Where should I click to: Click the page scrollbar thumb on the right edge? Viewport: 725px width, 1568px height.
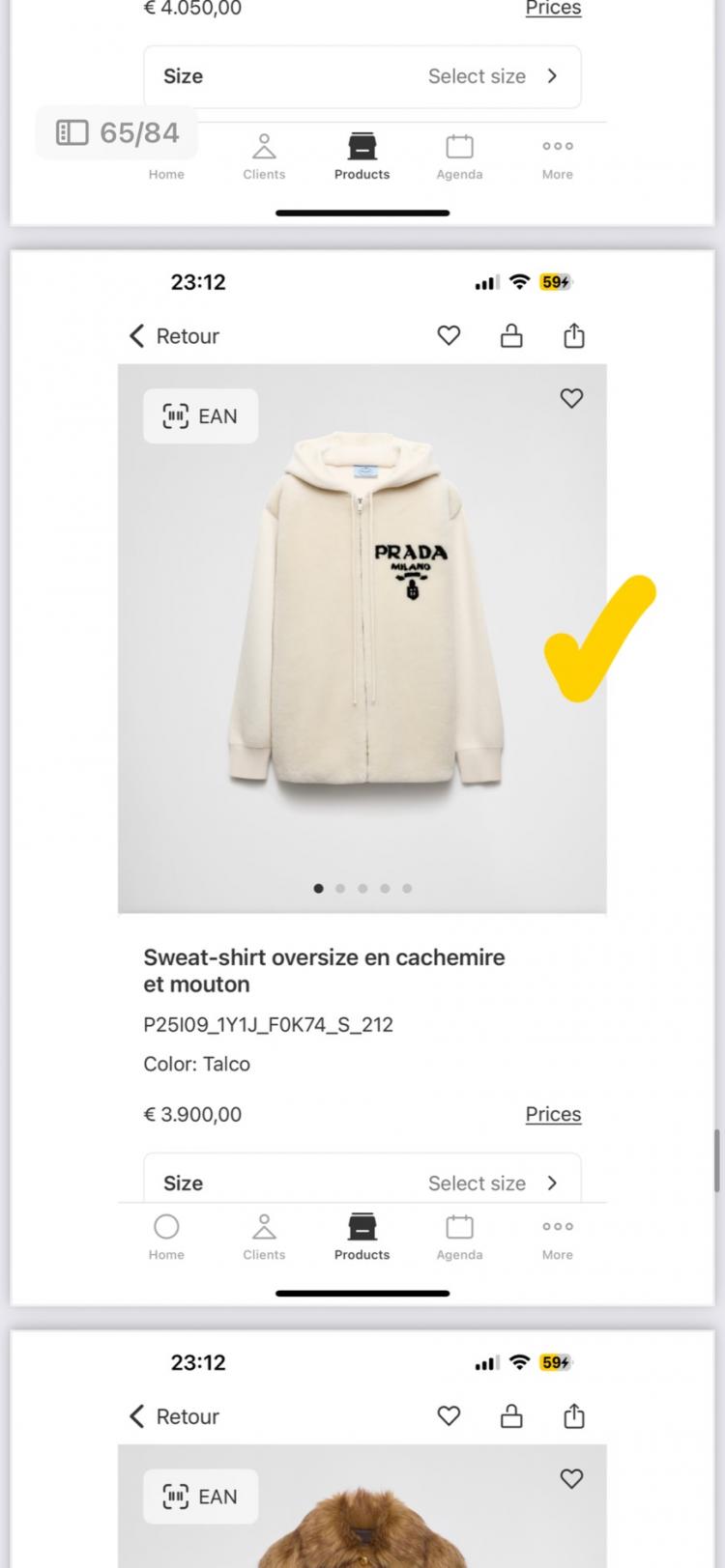(x=717, y=1160)
